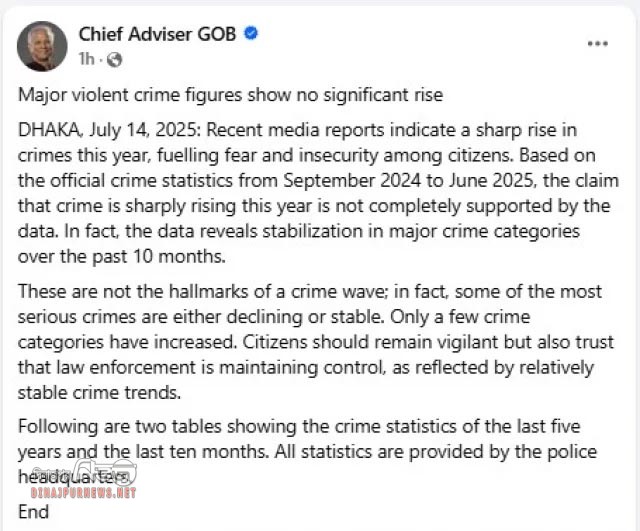This screenshot has width=640, height=531.
Task: Click the phrase 'September 2024 to June 2025'
Action: click(x=409, y=181)
